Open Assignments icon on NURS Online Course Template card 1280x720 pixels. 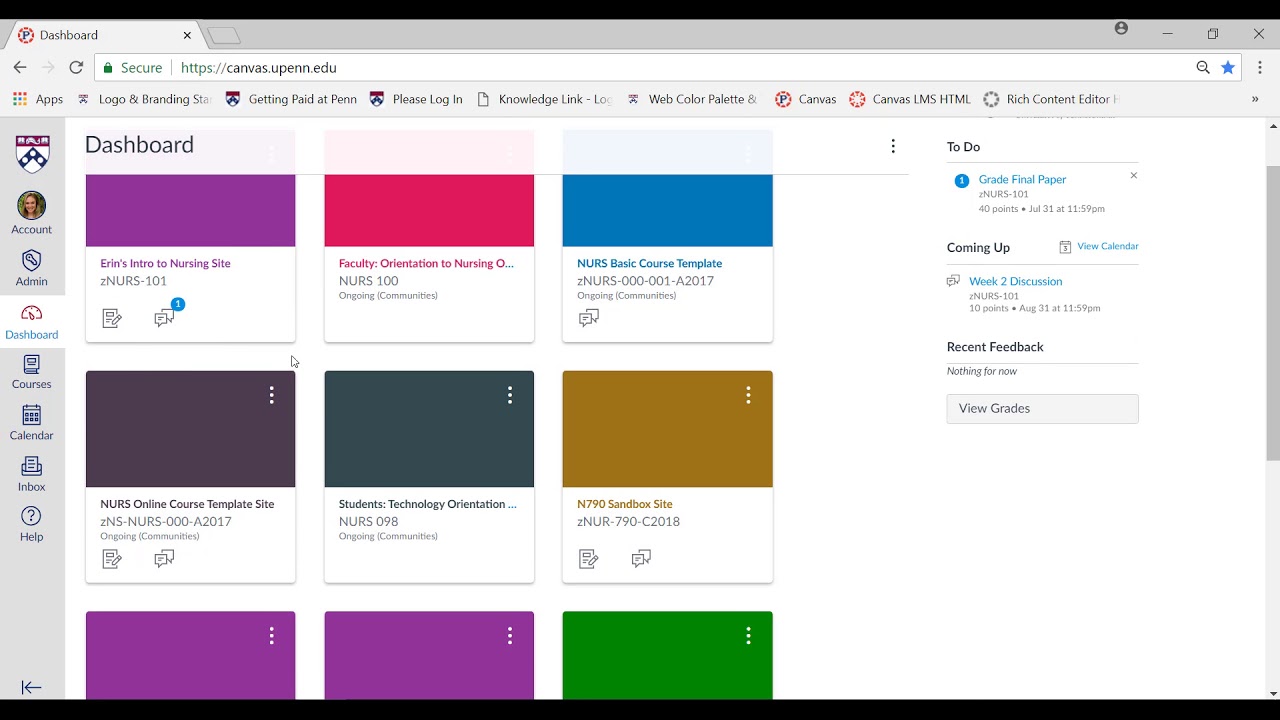click(112, 559)
